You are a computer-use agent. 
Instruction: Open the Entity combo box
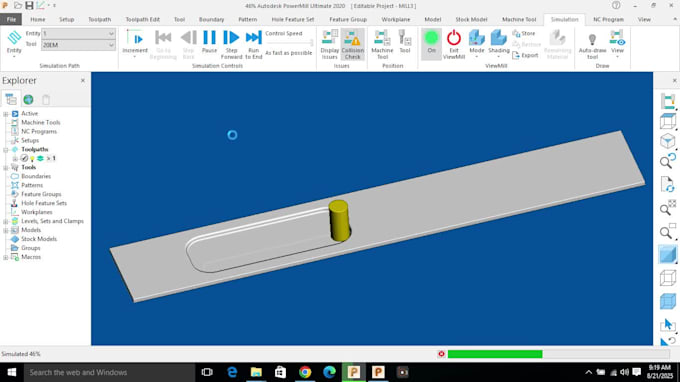78,33
